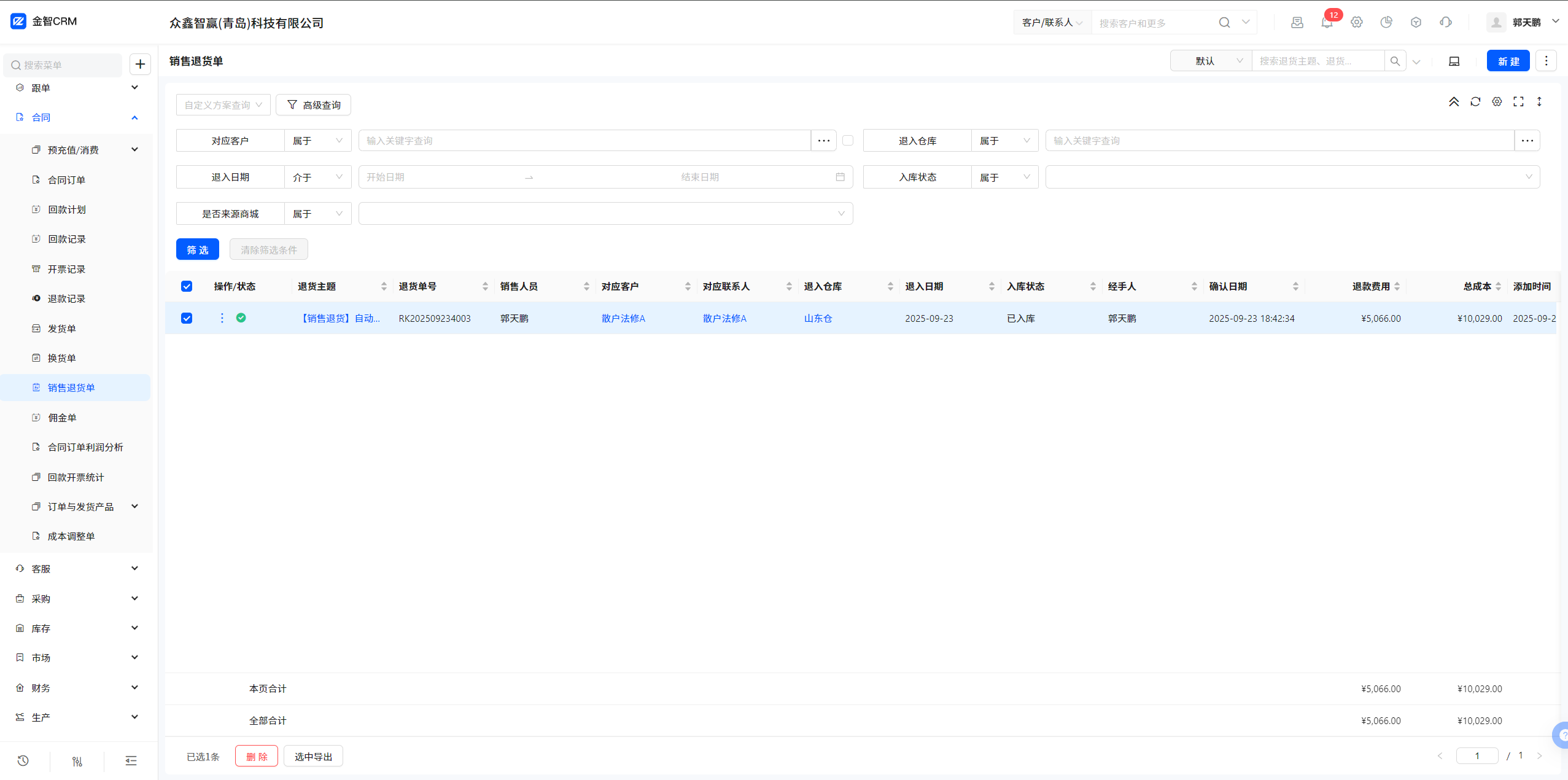The width and height of the screenshot is (1568, 780).
Task: Click the refresh list icon
Action: pyautogui.click(x=1475, y=102)
